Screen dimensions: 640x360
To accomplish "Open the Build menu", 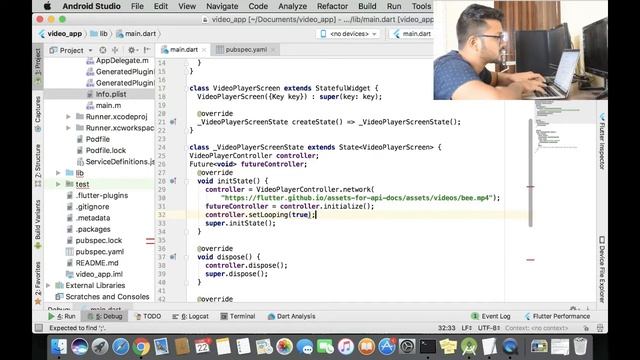I will (x=367, y=6).
